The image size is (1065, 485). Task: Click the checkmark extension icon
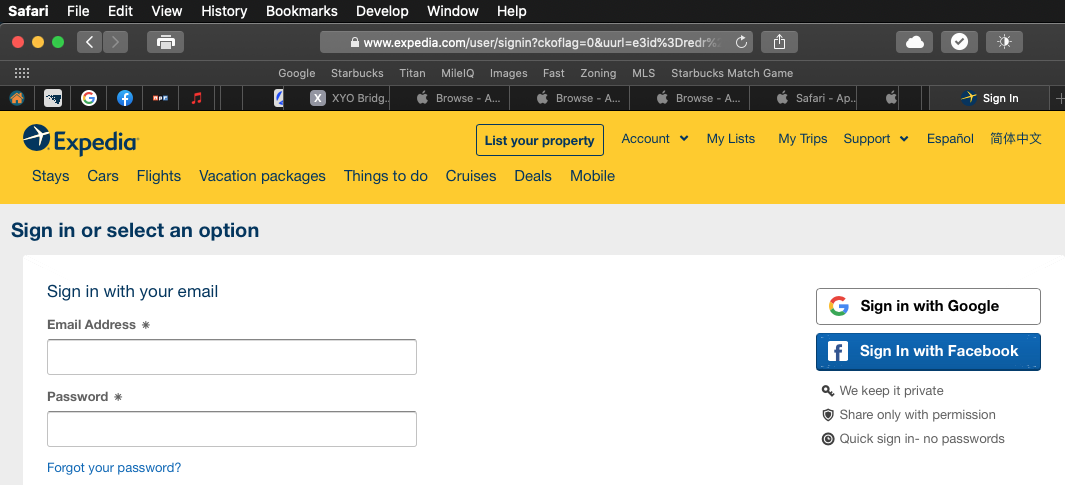[959, 42]
